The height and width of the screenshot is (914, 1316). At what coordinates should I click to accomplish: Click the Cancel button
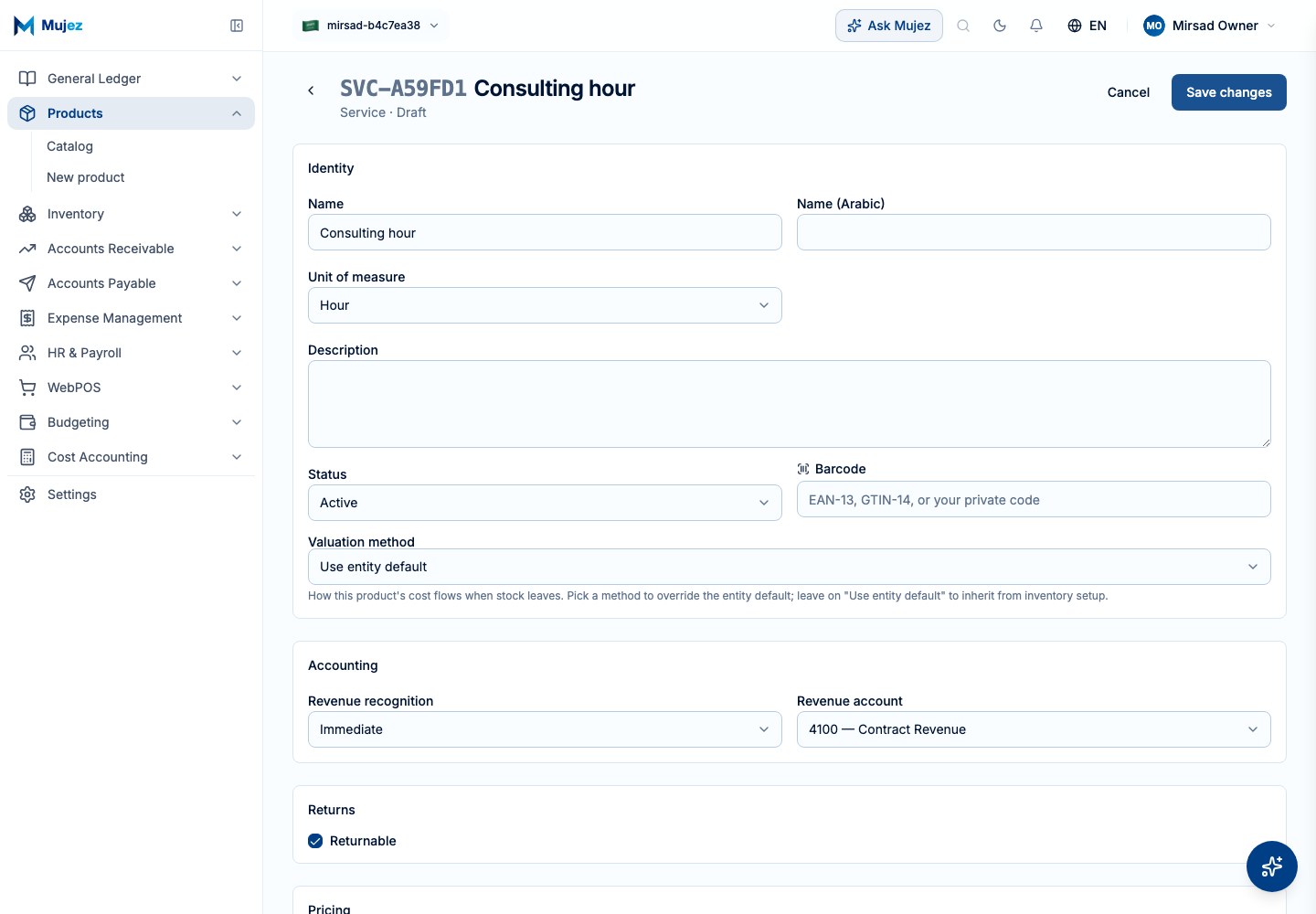(1129, 92)
